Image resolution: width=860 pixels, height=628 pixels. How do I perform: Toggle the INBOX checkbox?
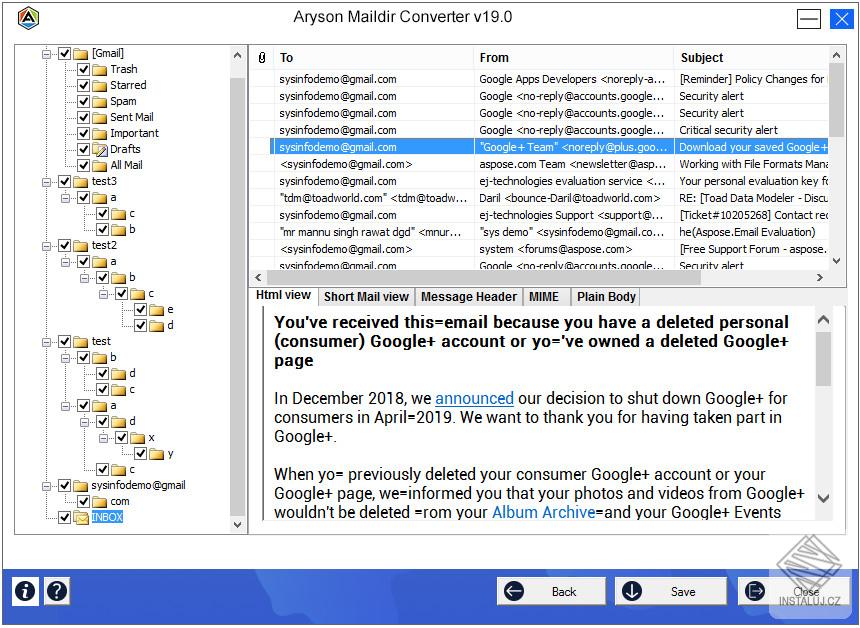pyautogui.click(x=65, y=517)
